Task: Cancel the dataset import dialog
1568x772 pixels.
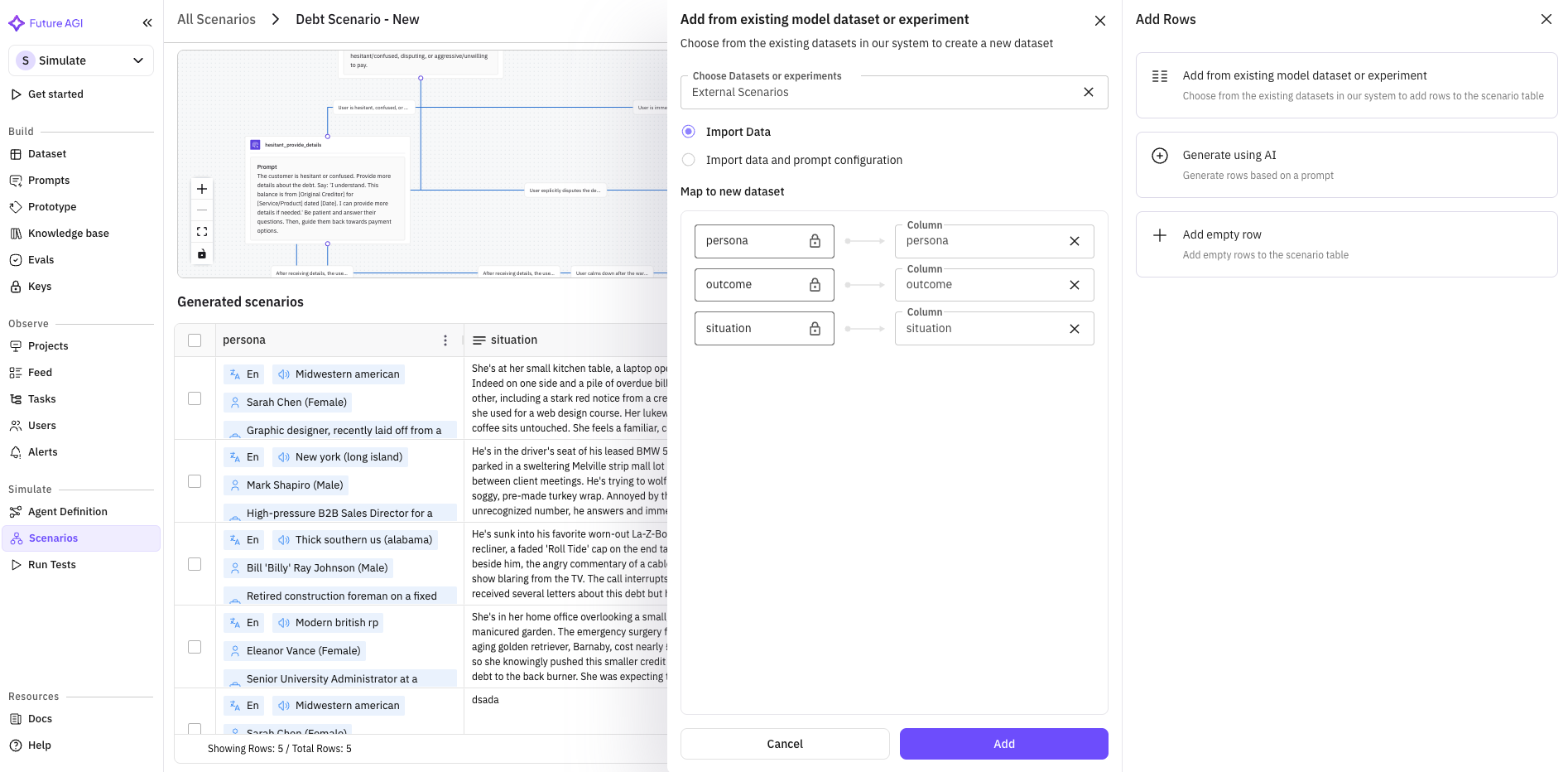Action: (x=783, y=743)
